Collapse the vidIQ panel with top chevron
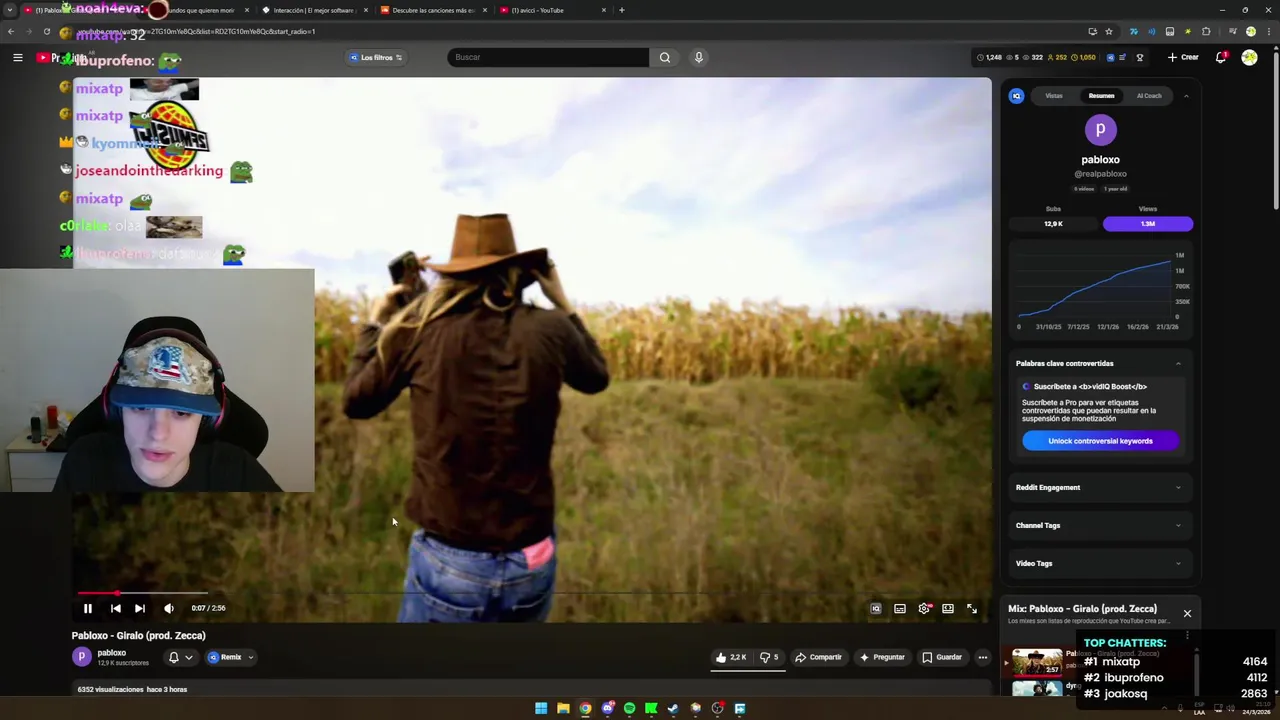 tap(1186, 96)
